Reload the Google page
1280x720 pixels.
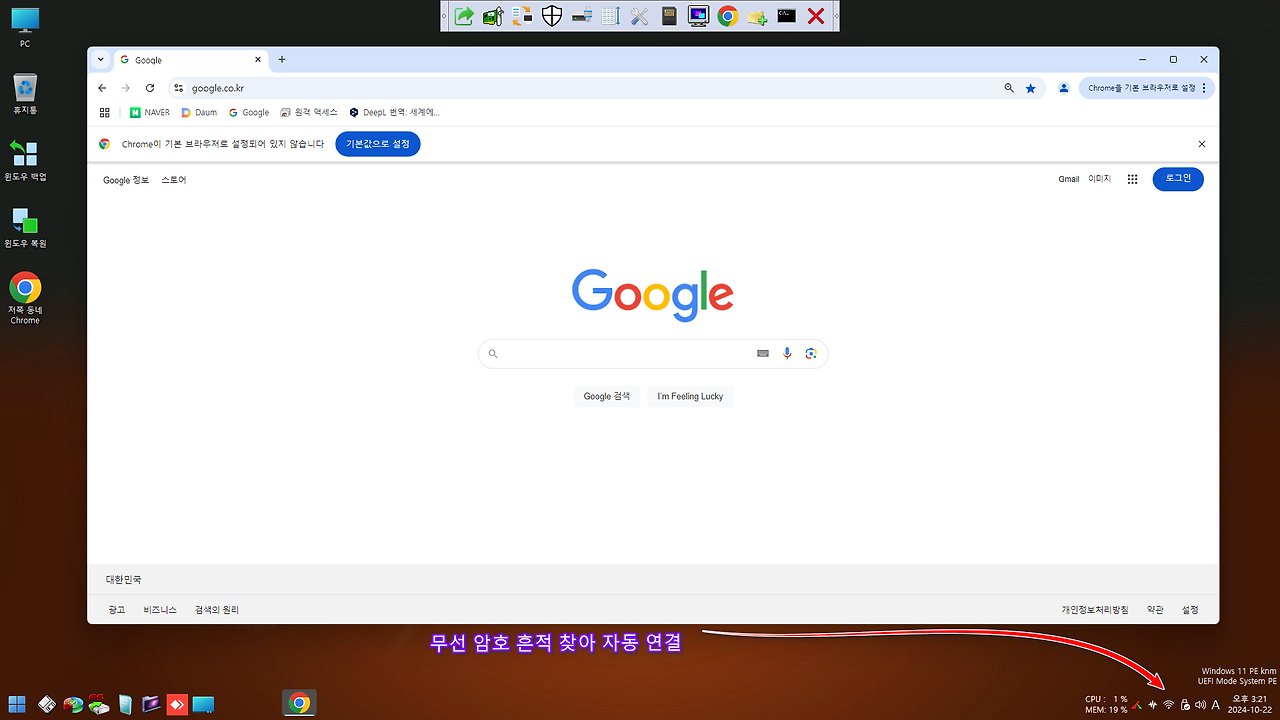point(150,88)
